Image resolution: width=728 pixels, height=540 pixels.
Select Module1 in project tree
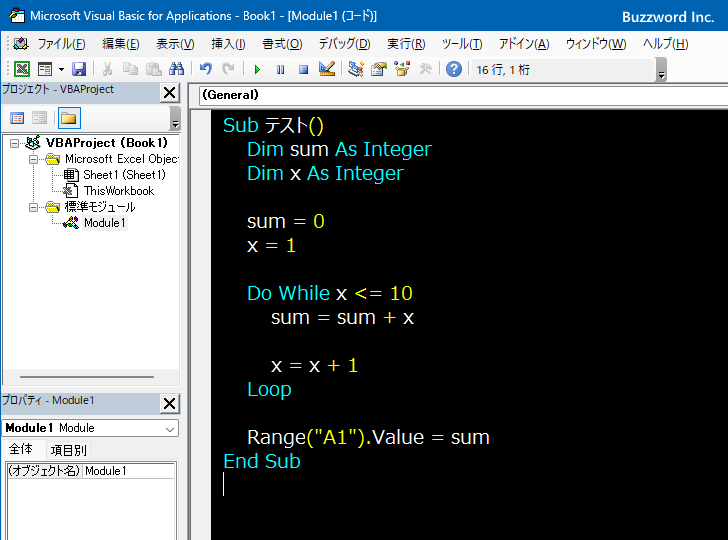pyautogui.click(x=105, y=223)
